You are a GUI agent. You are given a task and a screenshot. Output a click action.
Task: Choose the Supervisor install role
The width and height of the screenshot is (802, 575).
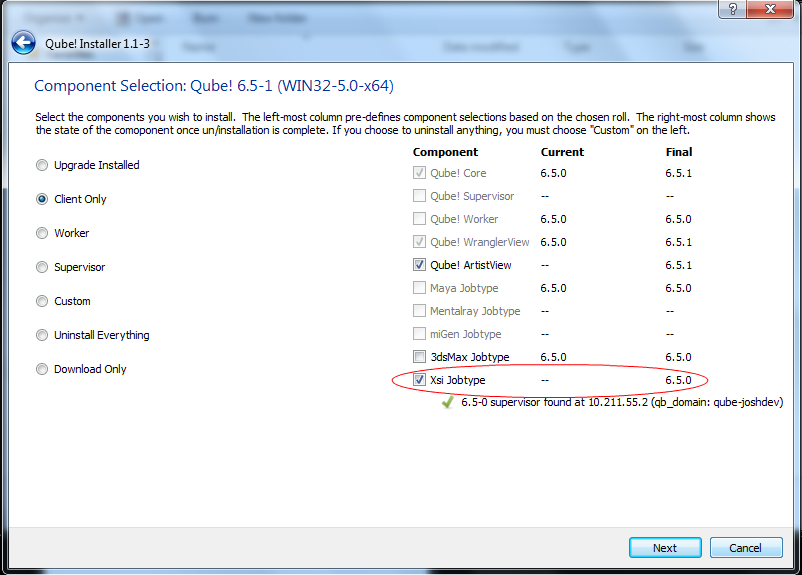pyautogui.click(x=42, y=267)
